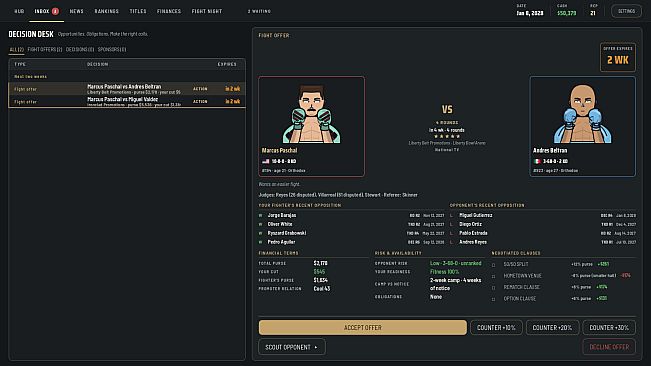Click Oliver White in recent opposition
This screenshot has width=651, height=366.
pyautogui.click(x=280, y=224)
